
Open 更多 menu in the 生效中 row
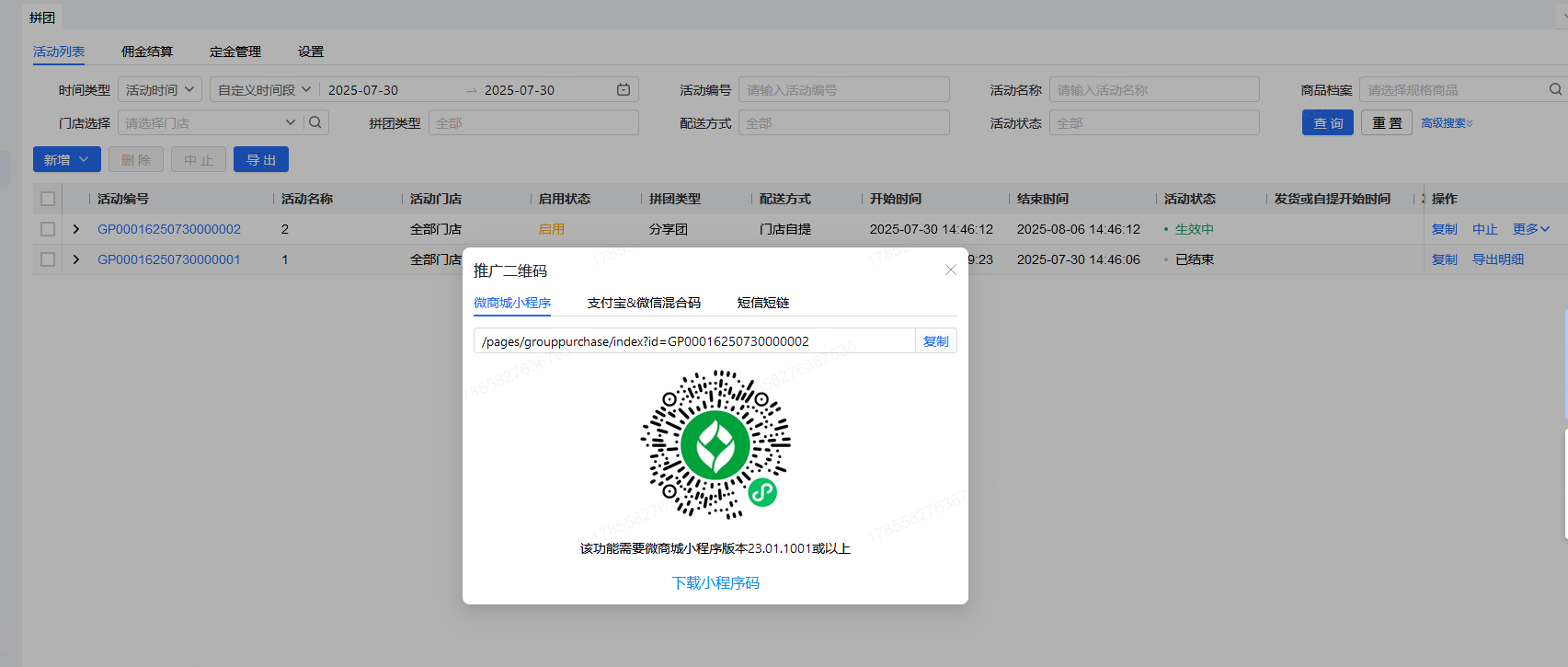click(x=1531, y=229)
